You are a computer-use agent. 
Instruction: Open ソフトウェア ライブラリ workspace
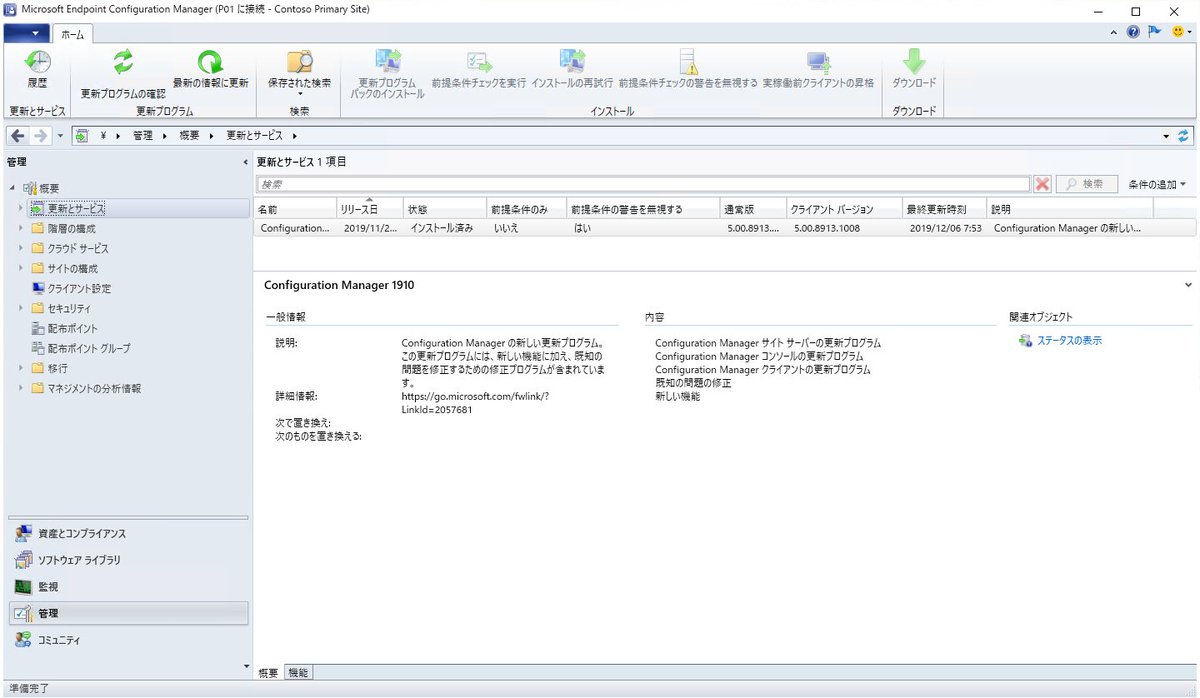128,560
